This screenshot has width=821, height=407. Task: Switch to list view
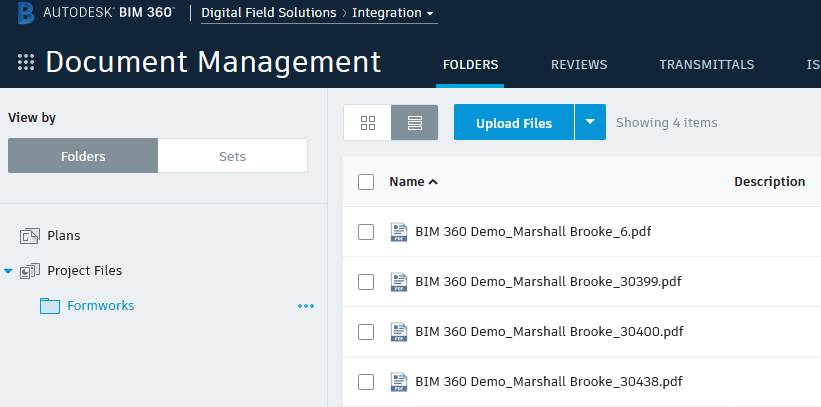click(415, 123)
